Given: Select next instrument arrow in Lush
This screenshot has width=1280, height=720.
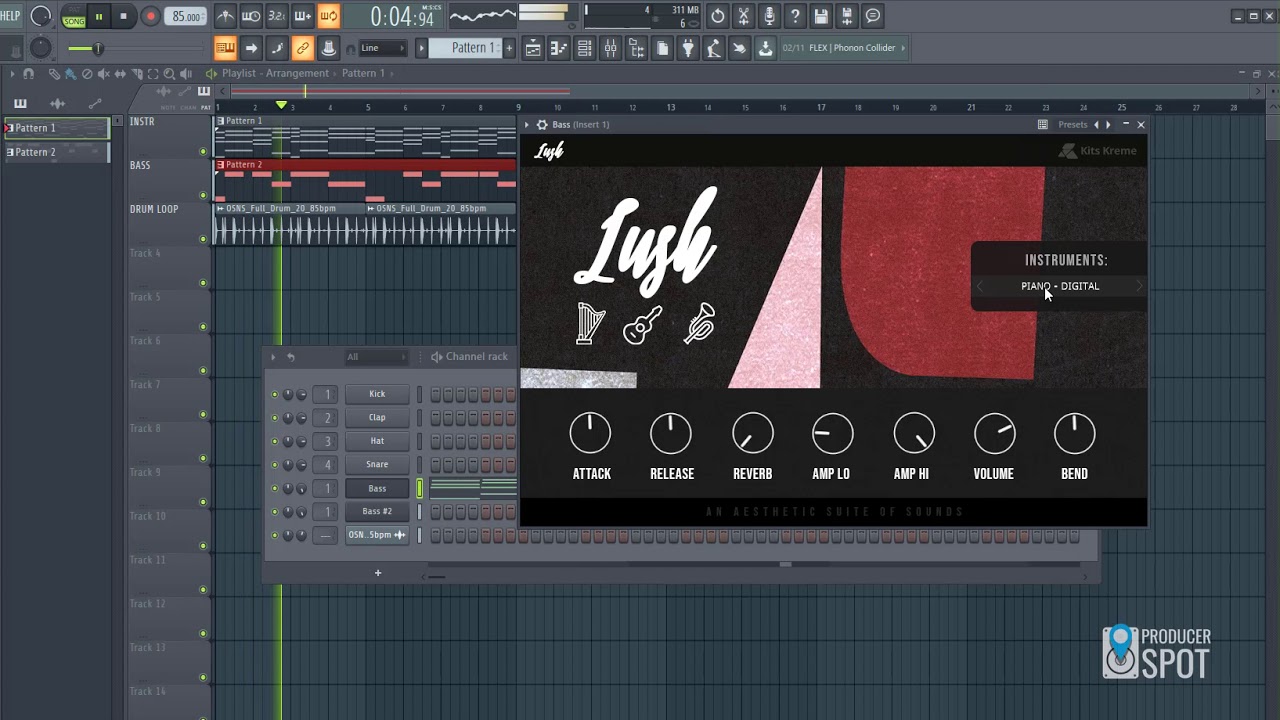Looking at the screenshot, I should [1138, 286].
